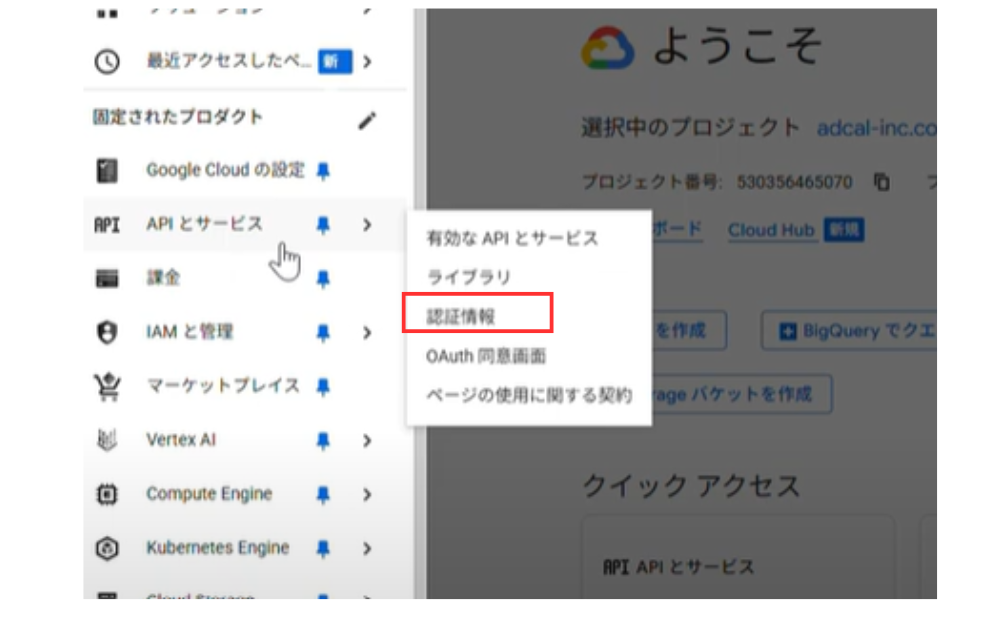Open API とサービス in the sidebar
Viewport: 1000px width, 625px height.
coord(204,224)
